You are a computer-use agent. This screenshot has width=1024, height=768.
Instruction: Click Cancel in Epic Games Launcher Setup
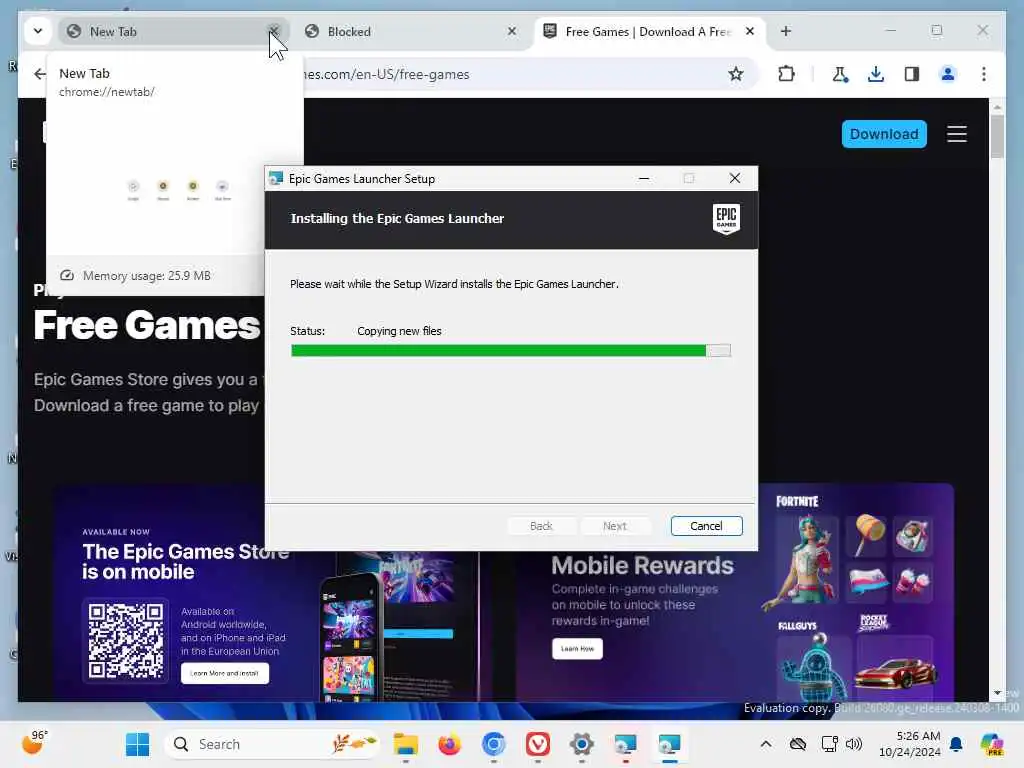706,526
